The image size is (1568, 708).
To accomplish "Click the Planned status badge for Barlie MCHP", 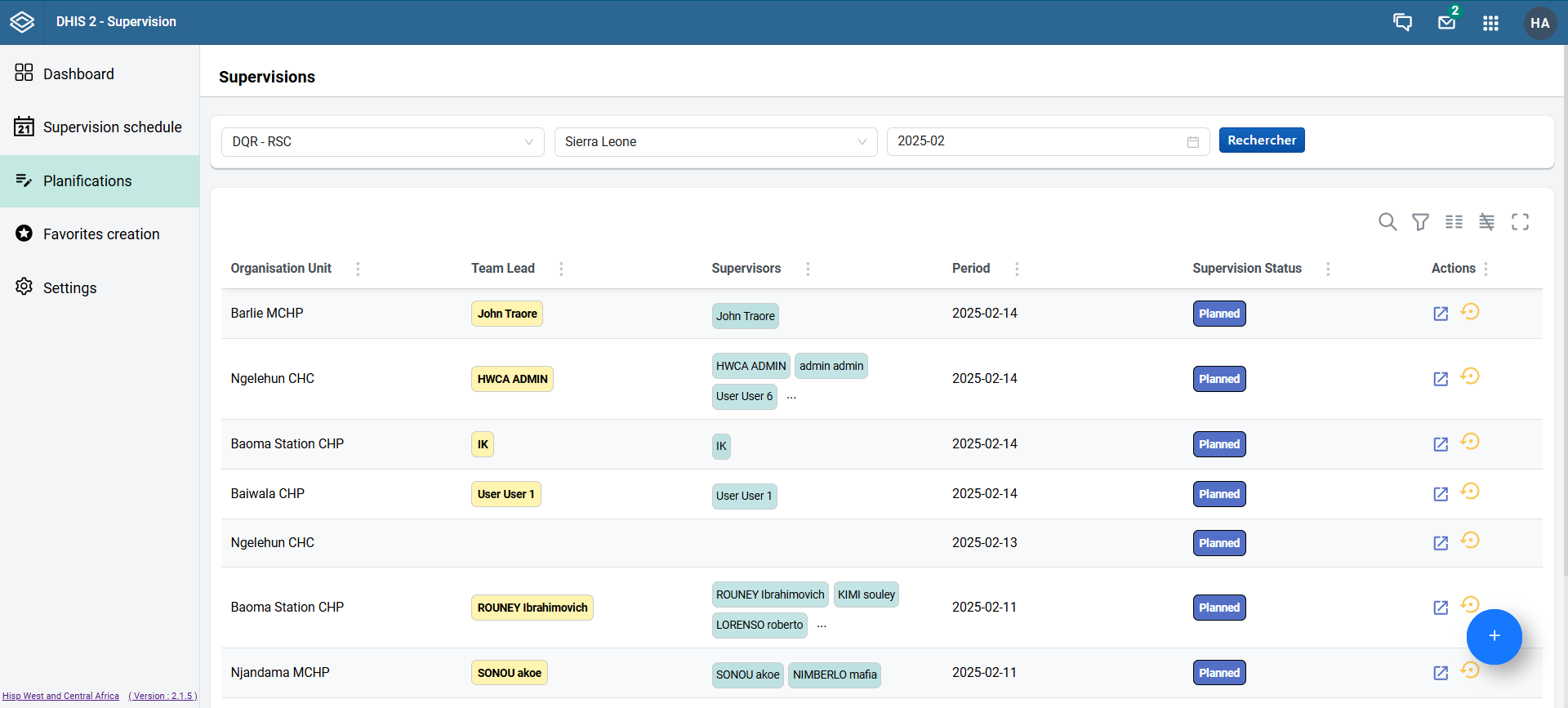I will pyautogui.click(x=1219, y=314).
